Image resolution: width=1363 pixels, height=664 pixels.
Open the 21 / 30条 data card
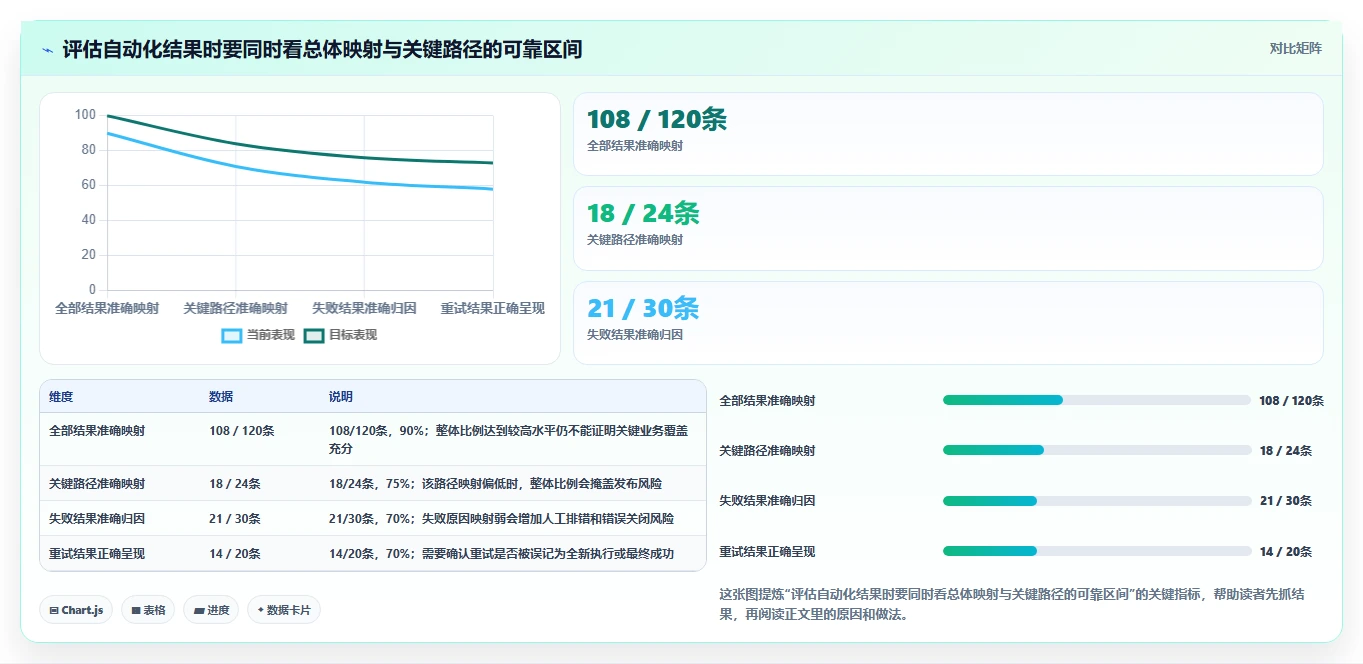pyautogui.click(x=948, y=323)
